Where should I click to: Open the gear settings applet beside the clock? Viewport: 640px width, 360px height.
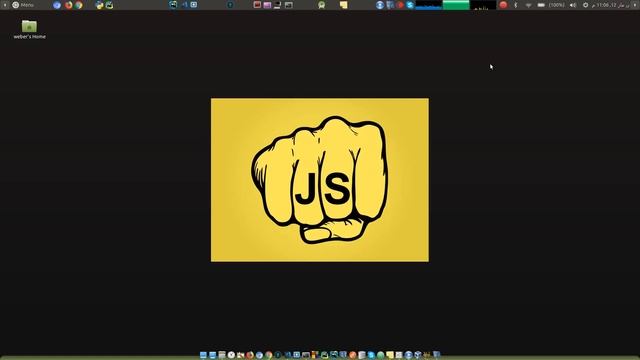coord(586,5)
